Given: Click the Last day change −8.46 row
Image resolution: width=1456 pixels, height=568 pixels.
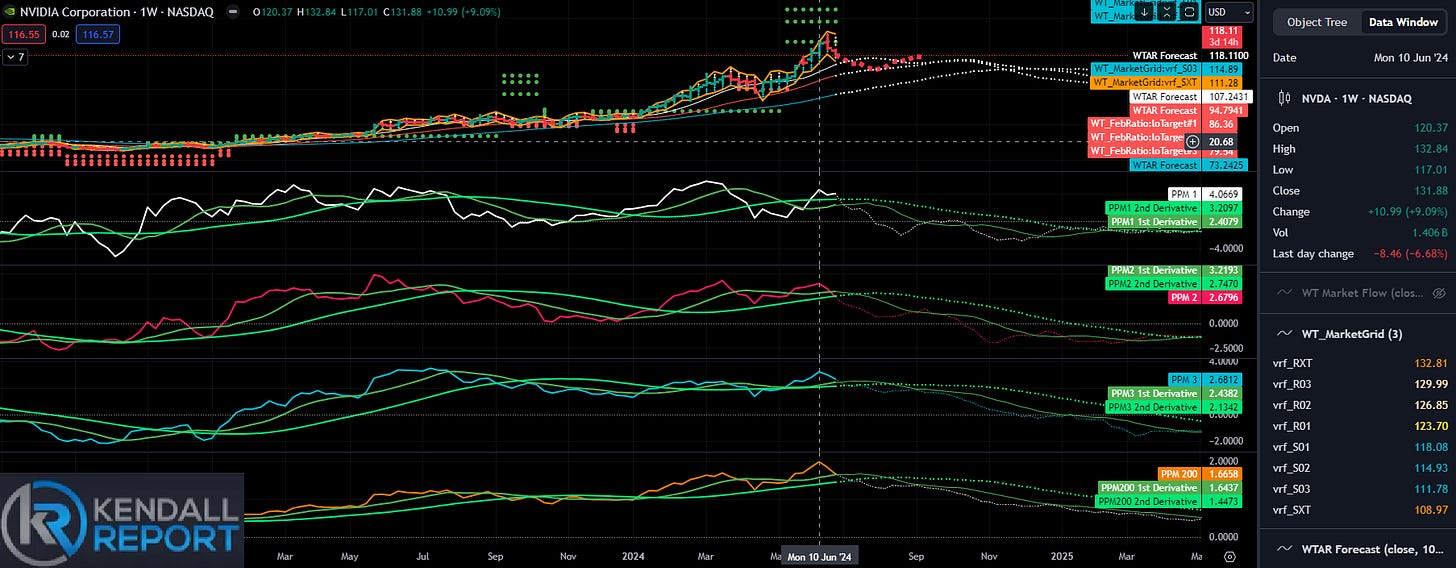Looking at the screenshot, I should [x=1359, y=254].
